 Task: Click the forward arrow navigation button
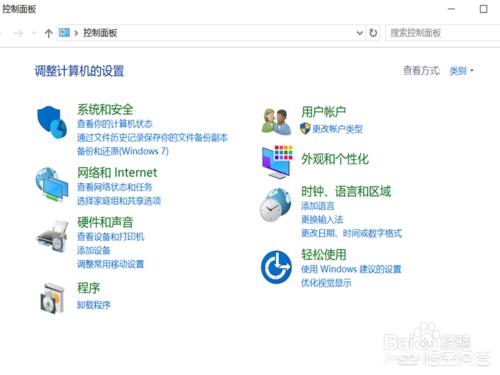pos(19,33)
